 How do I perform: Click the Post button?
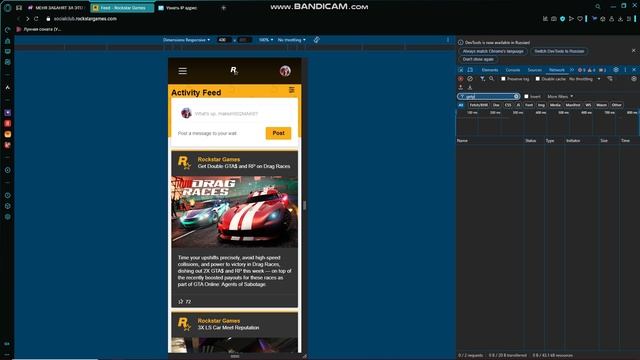(278, 133)
